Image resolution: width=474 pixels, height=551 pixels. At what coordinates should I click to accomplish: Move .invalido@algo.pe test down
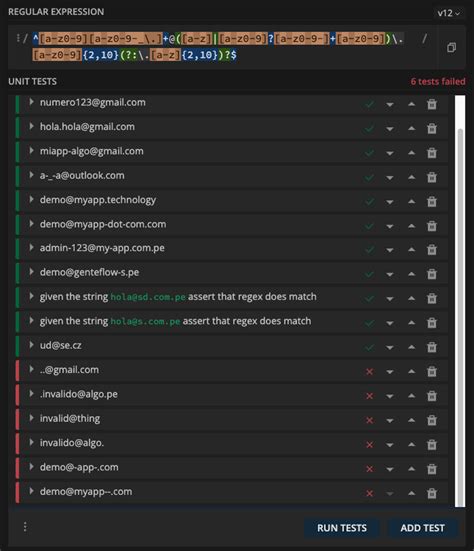(390, 396)
